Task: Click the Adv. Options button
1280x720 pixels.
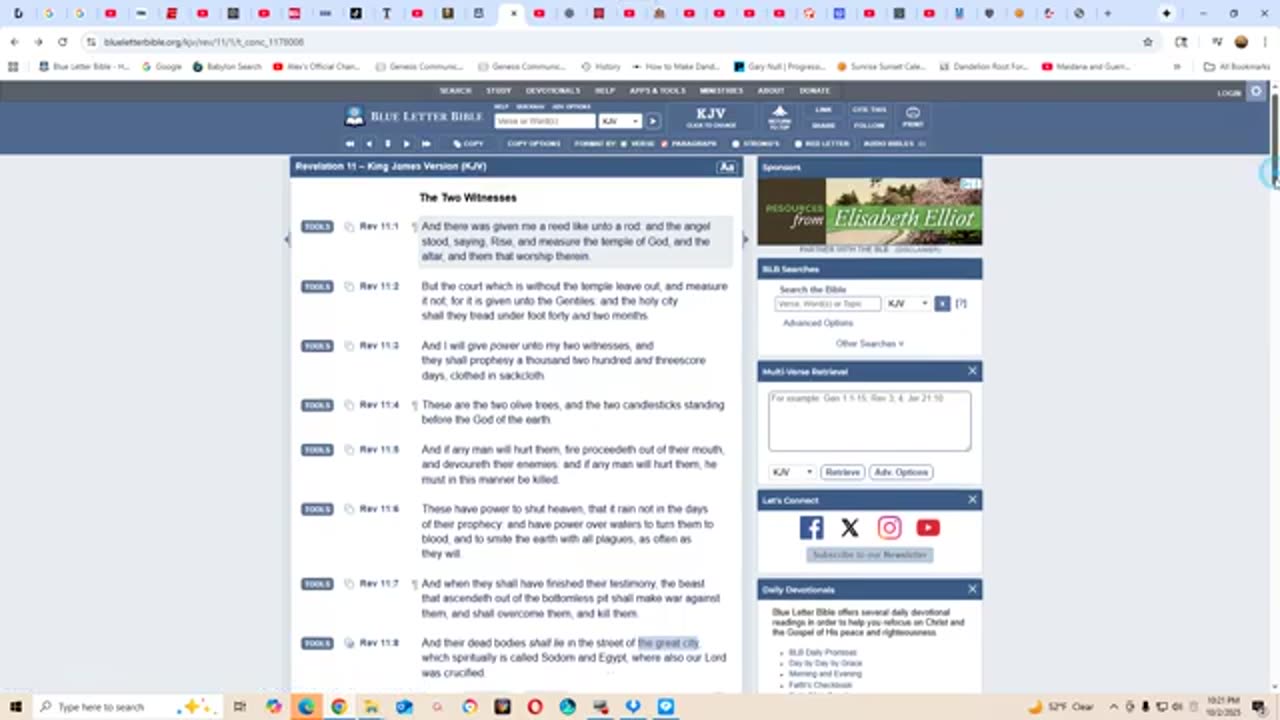Action: [x=901, y=472]
